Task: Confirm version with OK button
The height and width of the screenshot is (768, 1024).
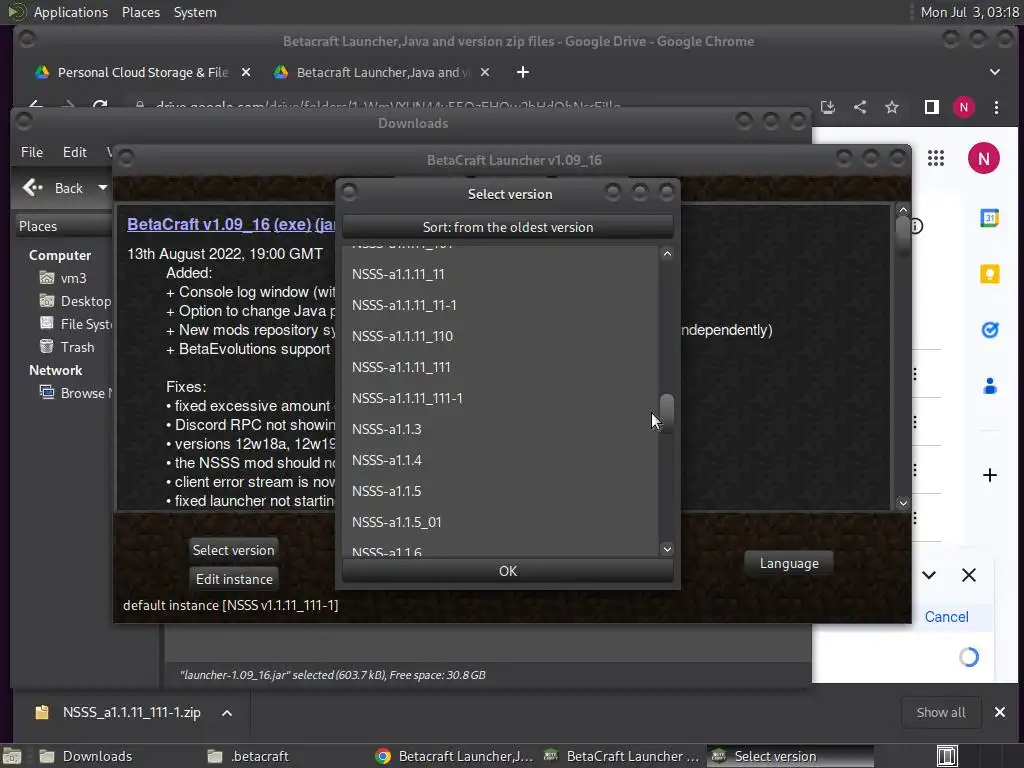Action: [x=507, y=571]
